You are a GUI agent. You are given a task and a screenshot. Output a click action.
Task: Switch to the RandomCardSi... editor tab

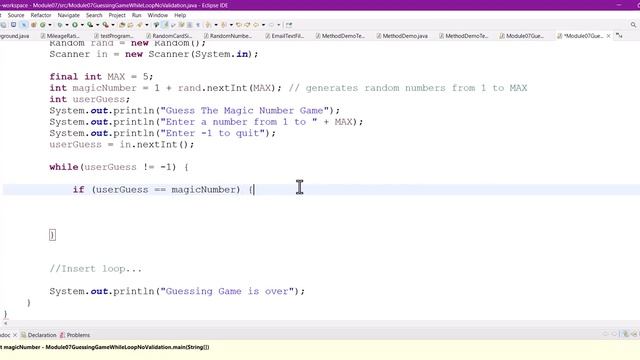pos(169,36)
